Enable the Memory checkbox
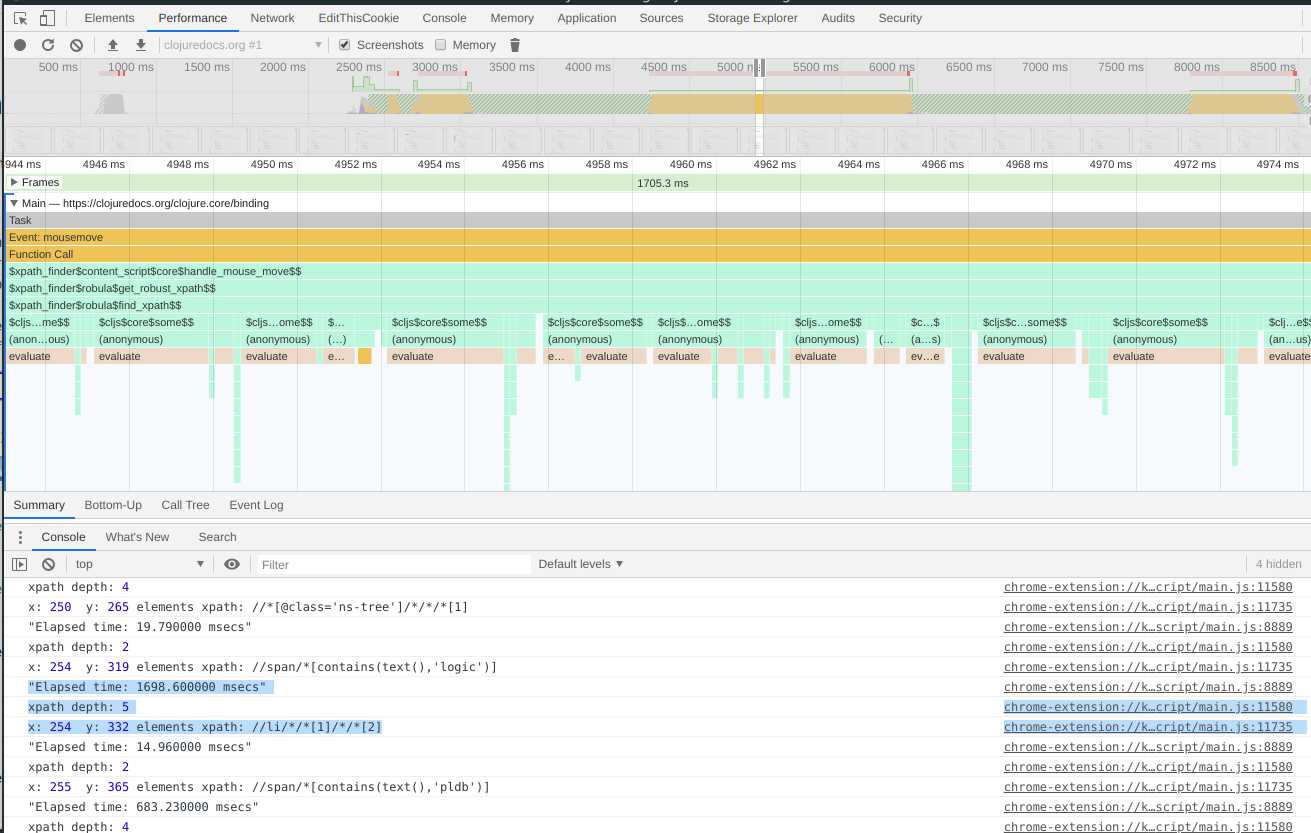Screen dimensions: 1311x833 (x=441, y=45)
